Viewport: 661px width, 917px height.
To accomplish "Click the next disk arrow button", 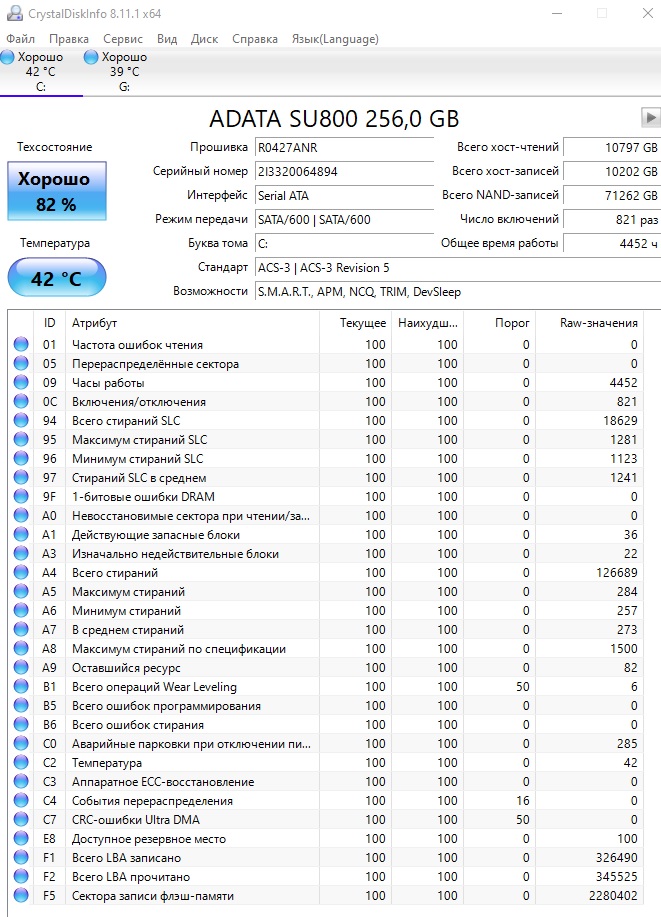I will [650, 118].
